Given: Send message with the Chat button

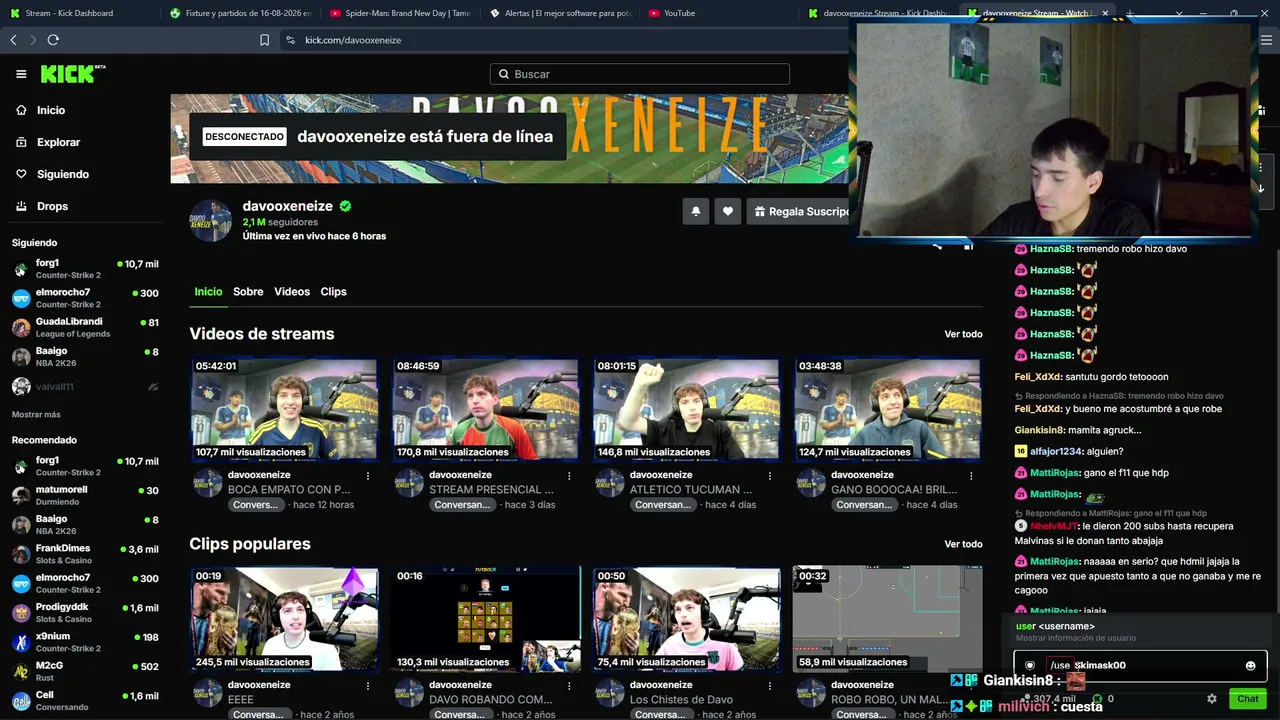Looking at the screenshot, I should tap(1247, 699).
